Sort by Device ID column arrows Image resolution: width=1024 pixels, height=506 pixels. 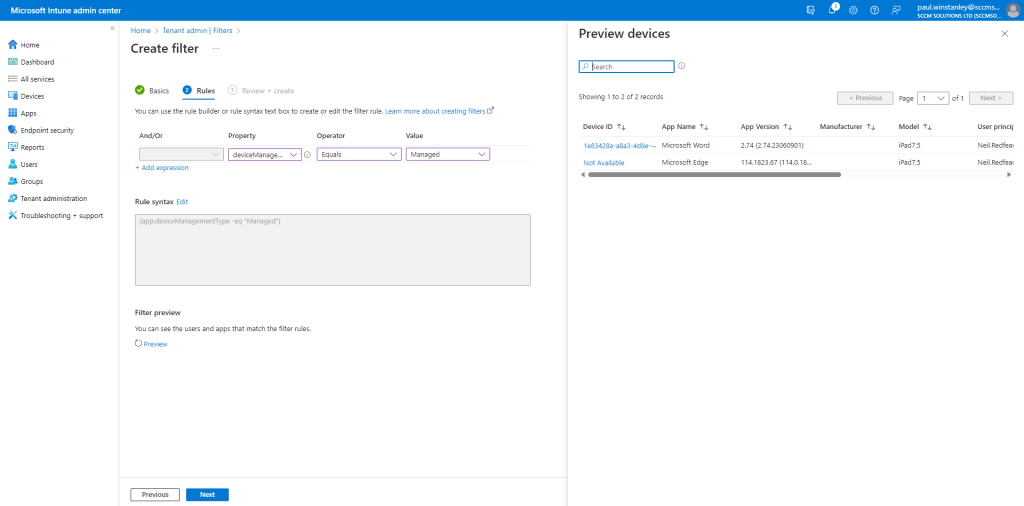621,127
